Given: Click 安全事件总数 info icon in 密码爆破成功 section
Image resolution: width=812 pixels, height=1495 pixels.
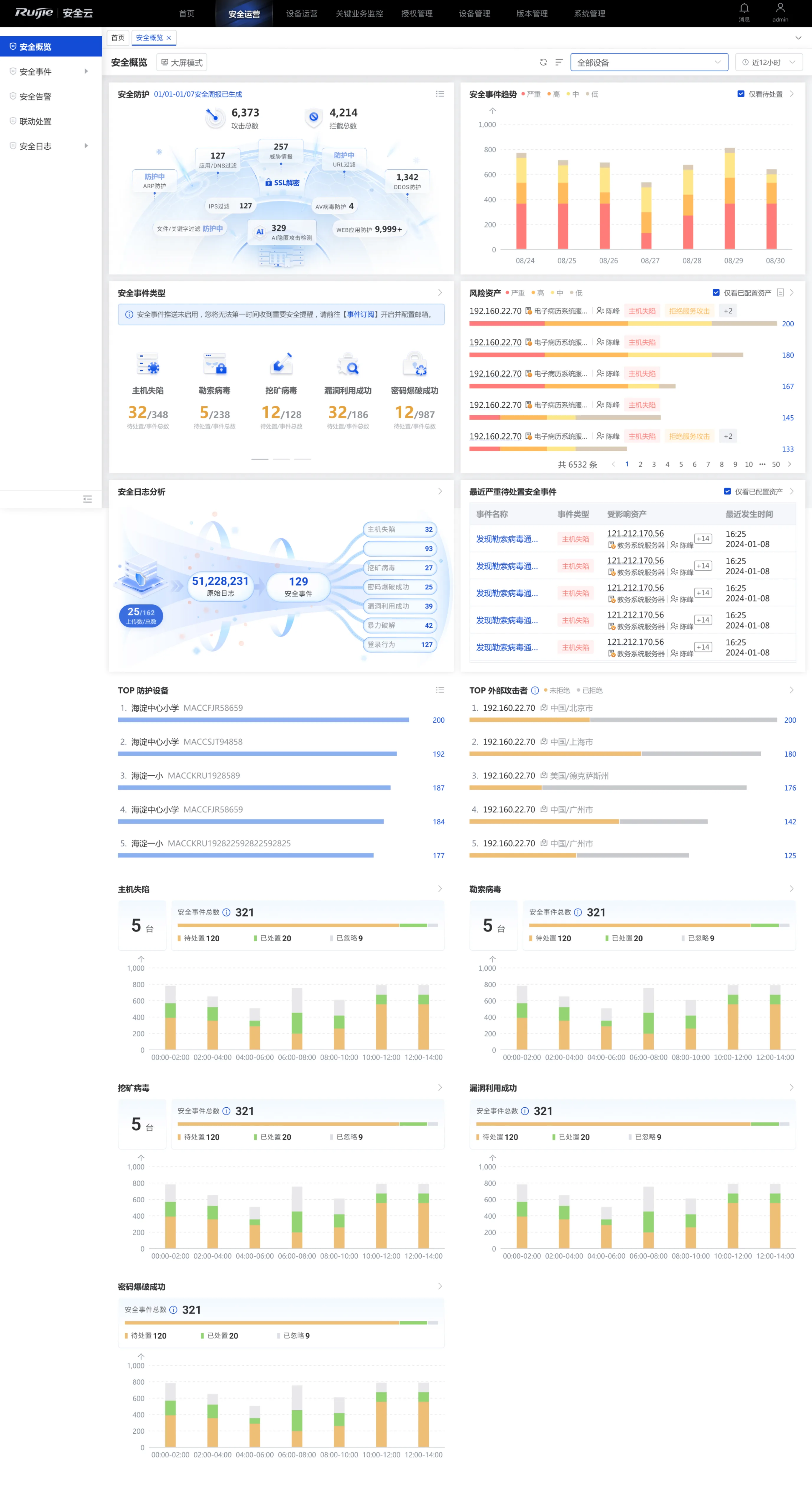Looking at the screenshot, I should click(x=173, y=1310).
